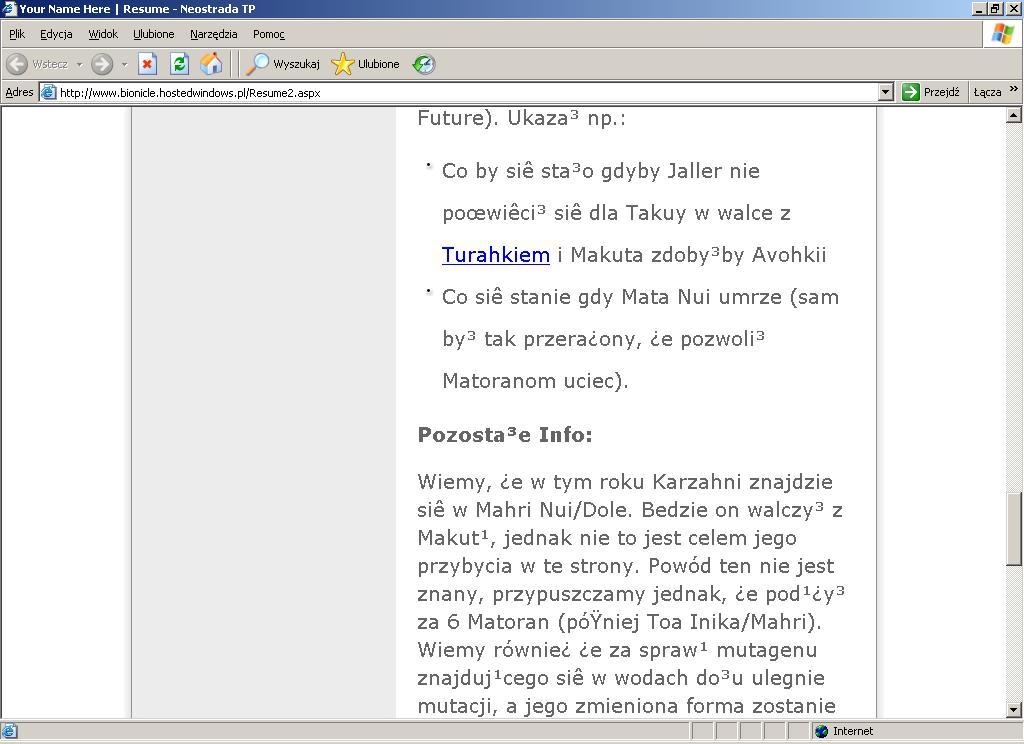This screenshot has width=1024, height=744.
Task: Open the Plik menu
Action: (17, 34)
